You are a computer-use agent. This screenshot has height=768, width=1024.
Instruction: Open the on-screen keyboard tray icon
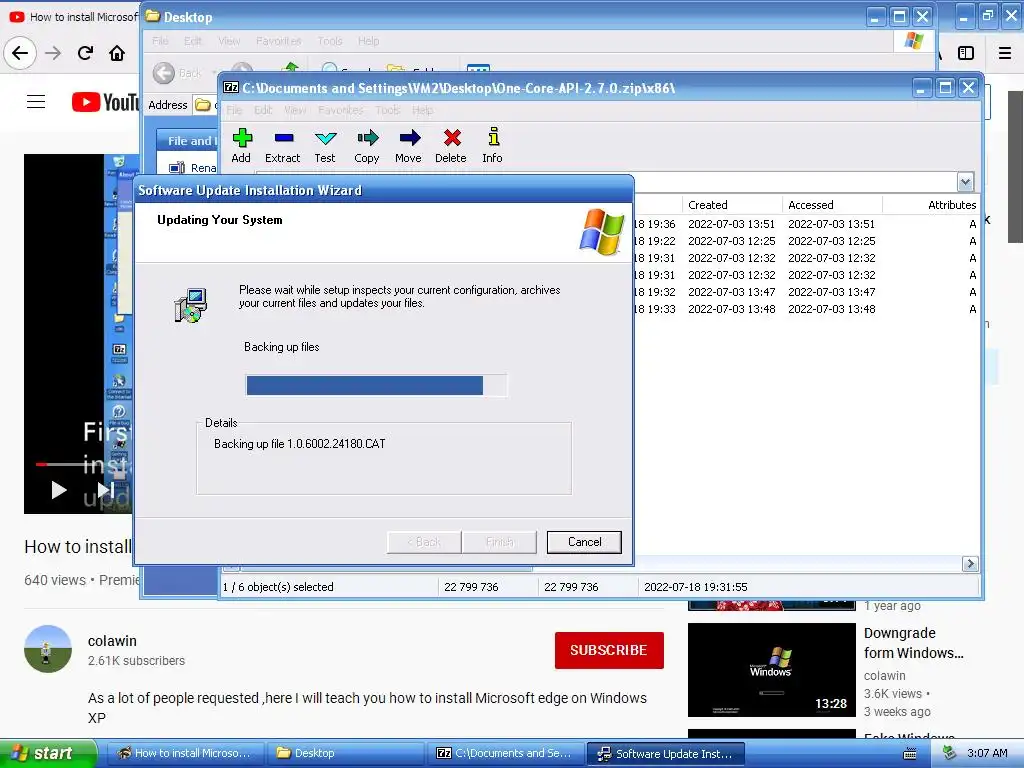[x=910, y=754]
